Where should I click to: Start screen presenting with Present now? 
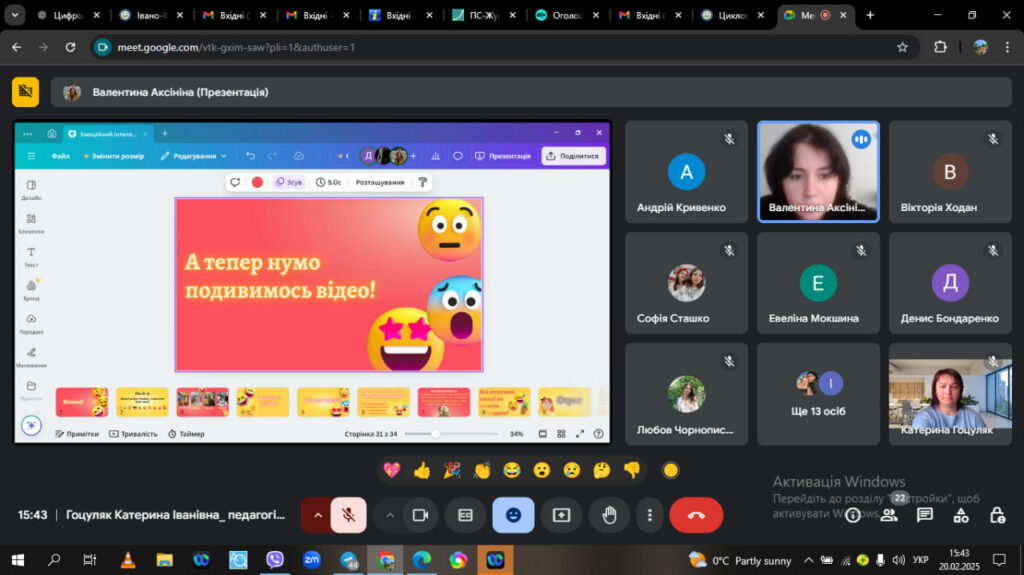point(561,515)
